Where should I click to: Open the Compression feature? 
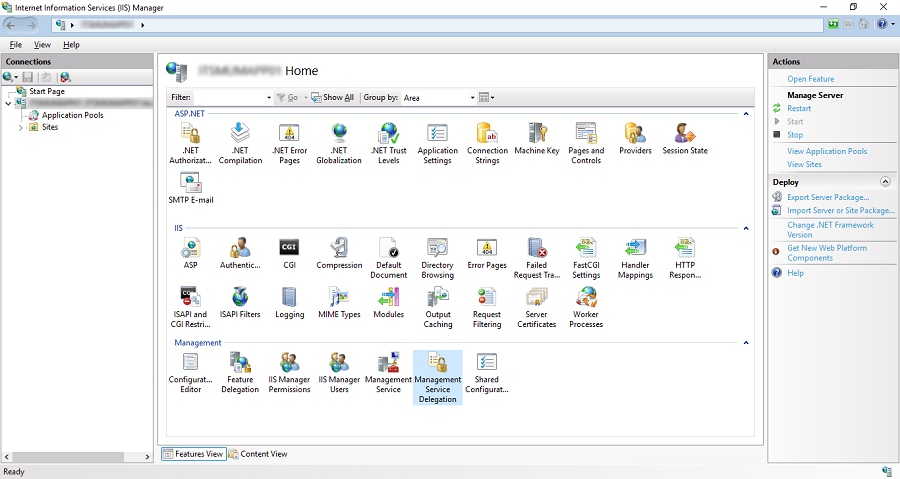tap(339, 253)
